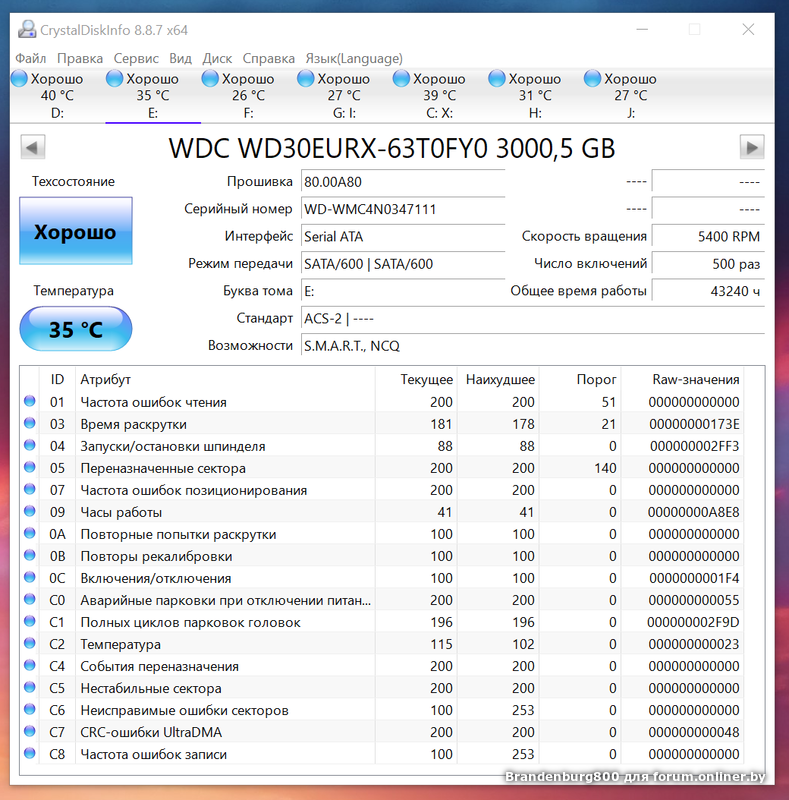
Task: Select raw value 000000002F9D
Action: pyautogui.click(x=694, y=622)
